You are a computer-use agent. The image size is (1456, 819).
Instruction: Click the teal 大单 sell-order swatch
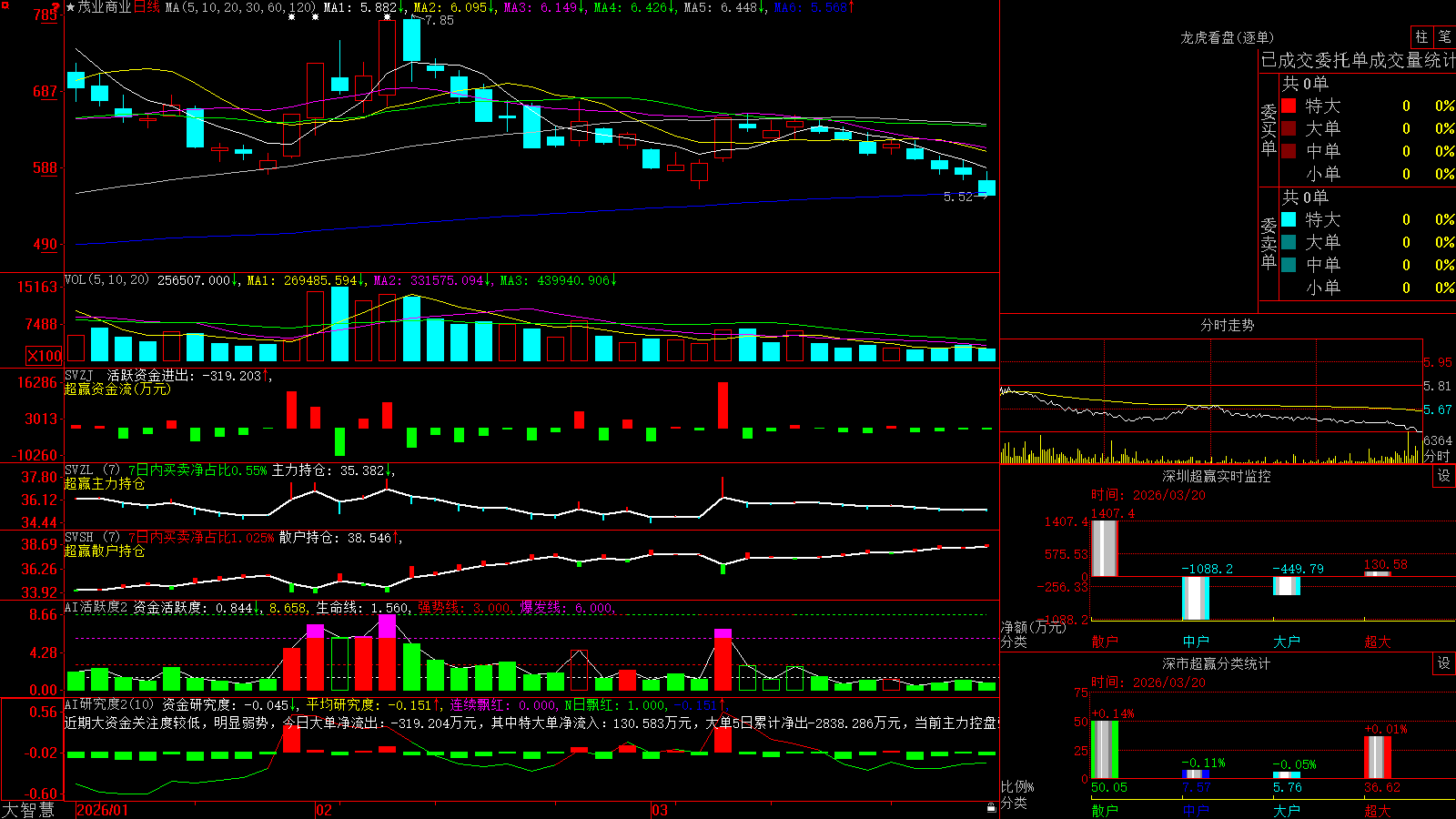point(1289,242)
